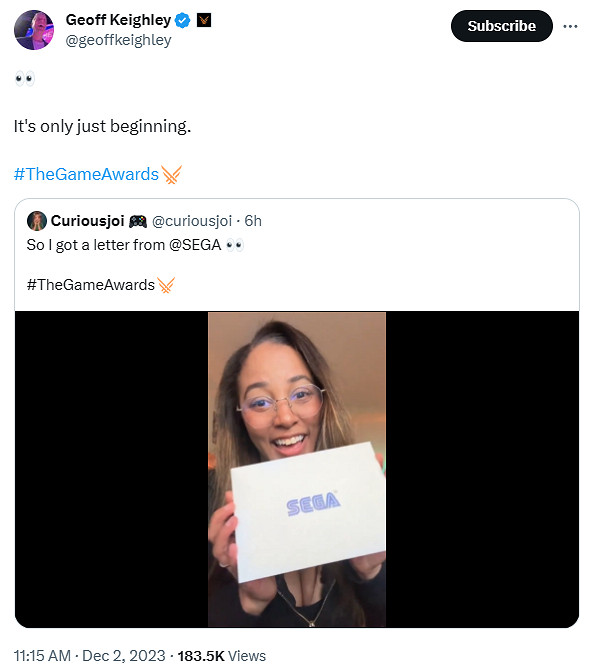Play the video with the SEGA envelope
This screenshot has height=671, width=596.
pyautogui.click(x=297, y=469)
